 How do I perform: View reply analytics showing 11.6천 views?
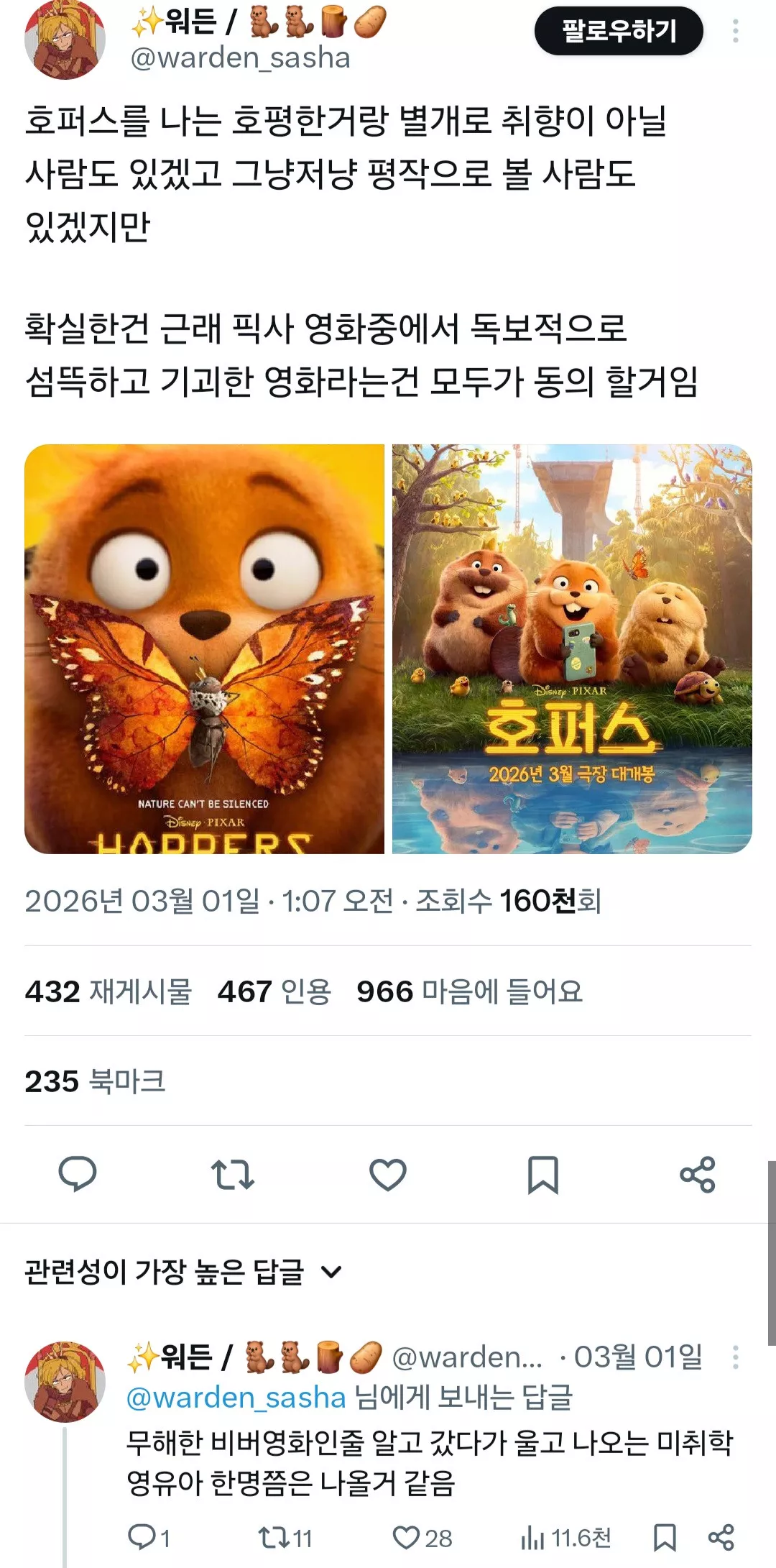(x=566, y=1538)
